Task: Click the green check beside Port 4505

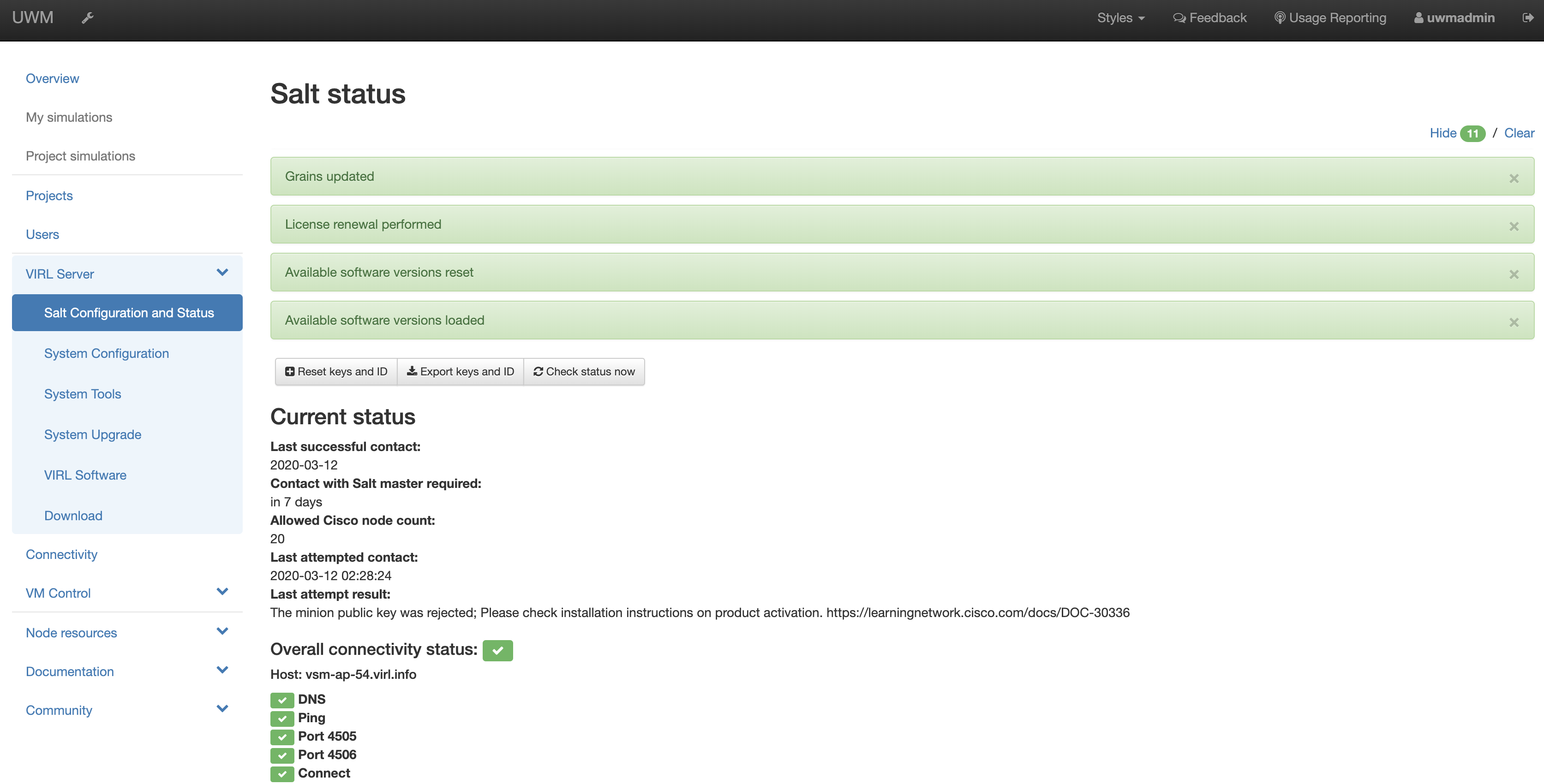Action: (x=281, y=736)
